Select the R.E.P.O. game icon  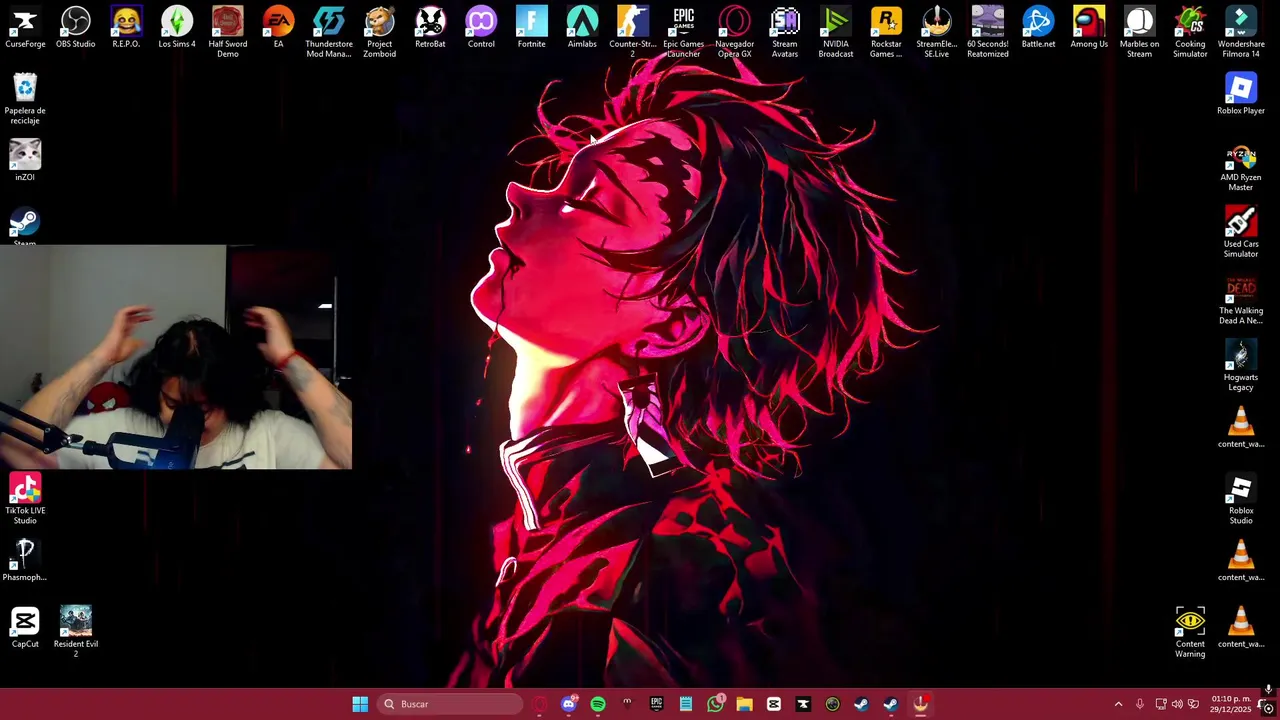pos(126,28)
